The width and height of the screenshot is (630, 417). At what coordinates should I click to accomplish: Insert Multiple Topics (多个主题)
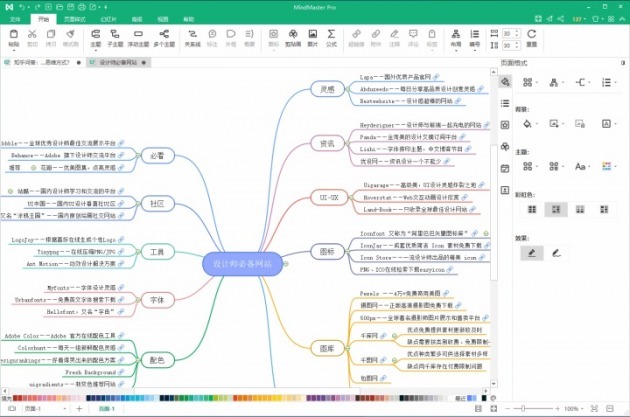164,38
